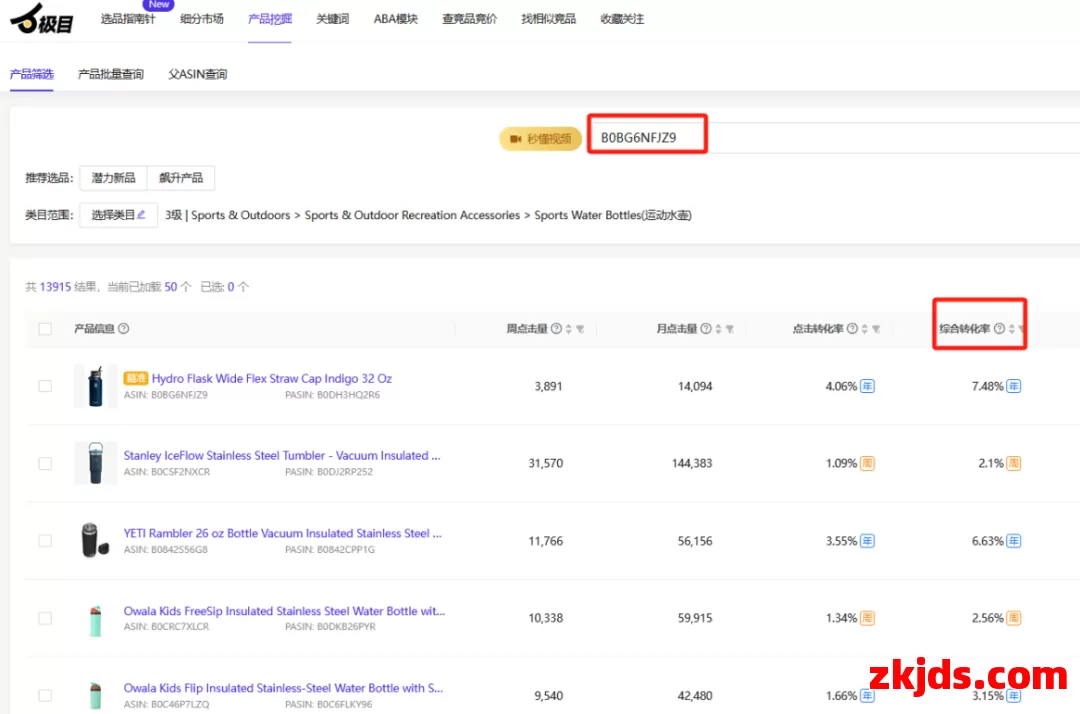Click the 潜力新品 recommendation button
1080x714 pixels.
pos(114,178)
